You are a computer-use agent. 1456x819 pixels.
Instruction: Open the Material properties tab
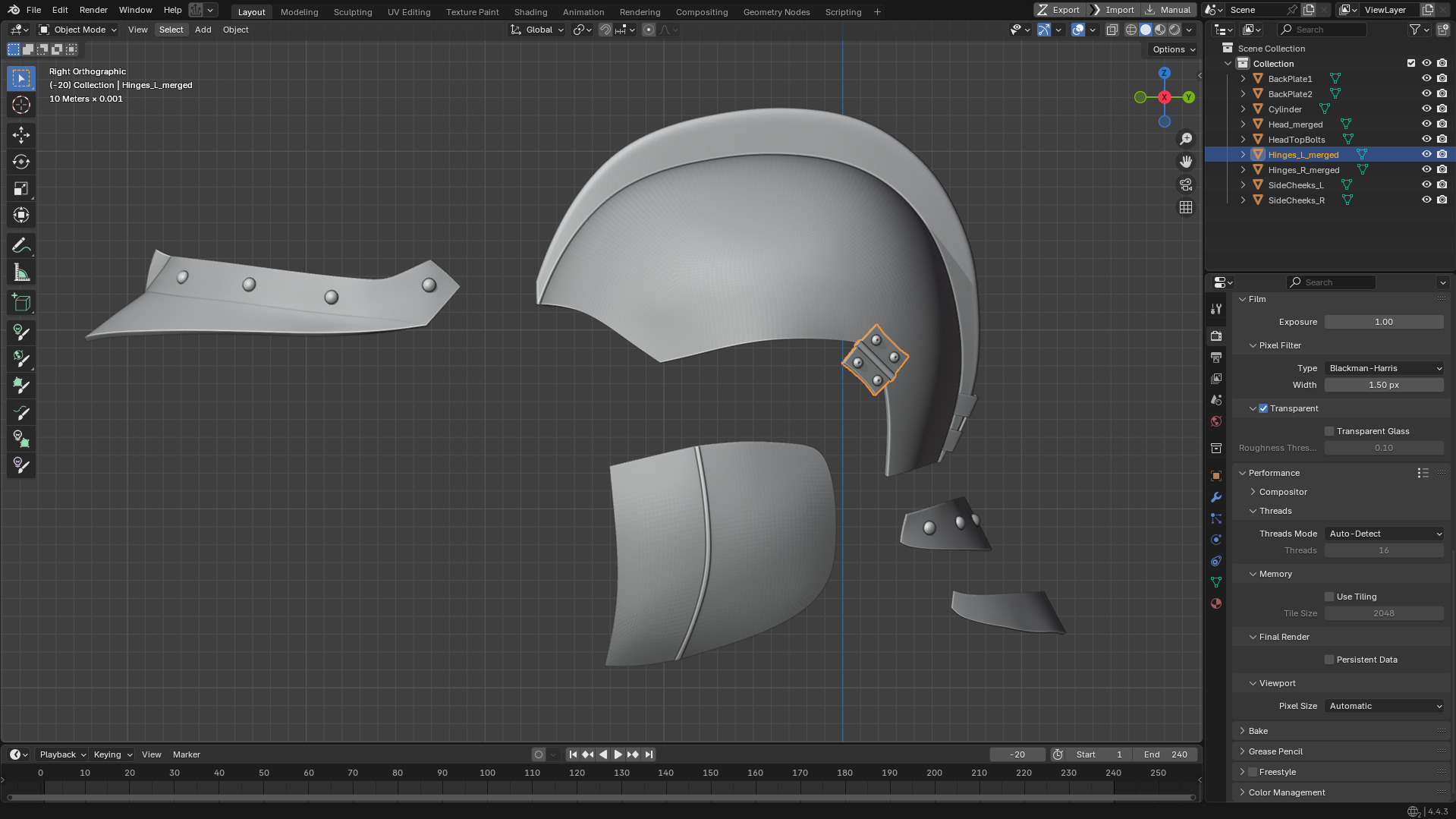(x=1216, y=603)
